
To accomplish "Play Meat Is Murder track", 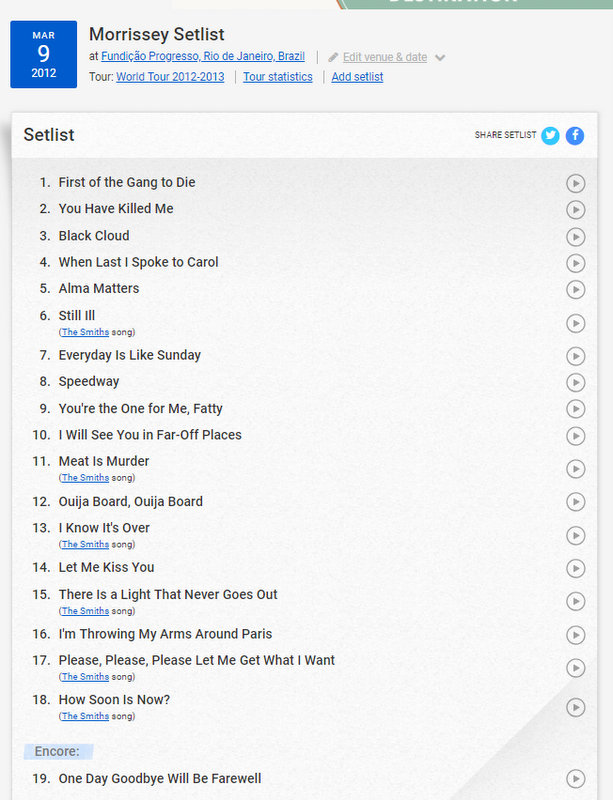I will (x=576, y=469).
